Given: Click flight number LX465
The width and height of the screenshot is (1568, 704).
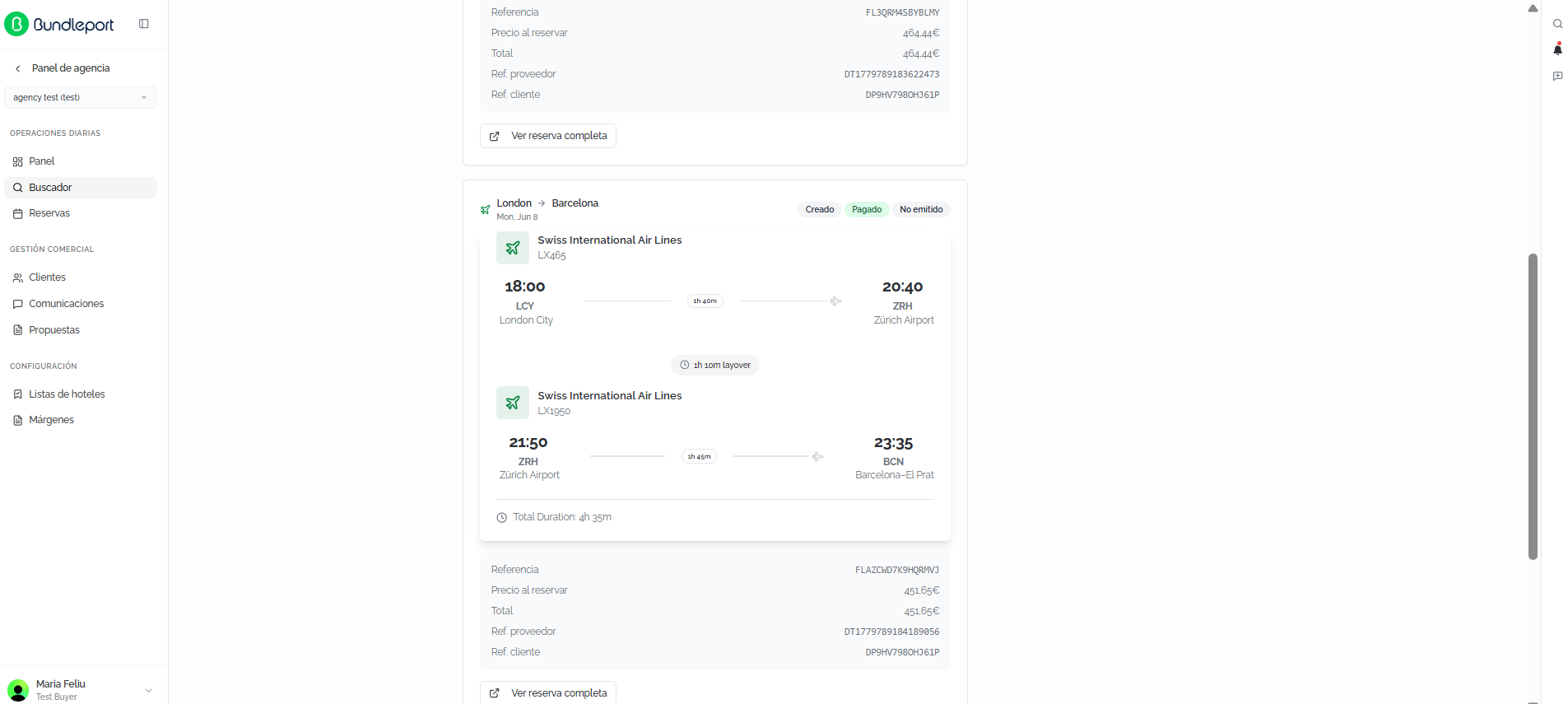Looking at the screenshot, I should tap(551, 255).
